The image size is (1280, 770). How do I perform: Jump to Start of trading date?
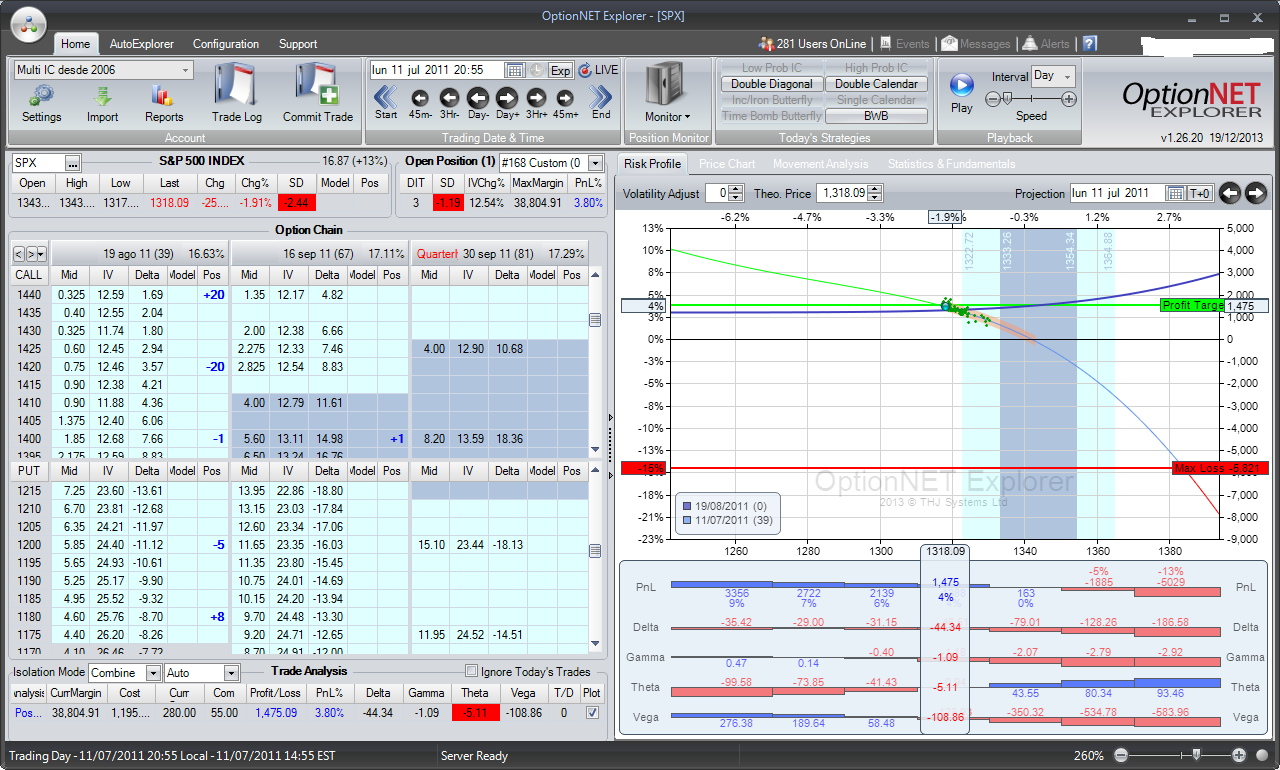point(386,98)
